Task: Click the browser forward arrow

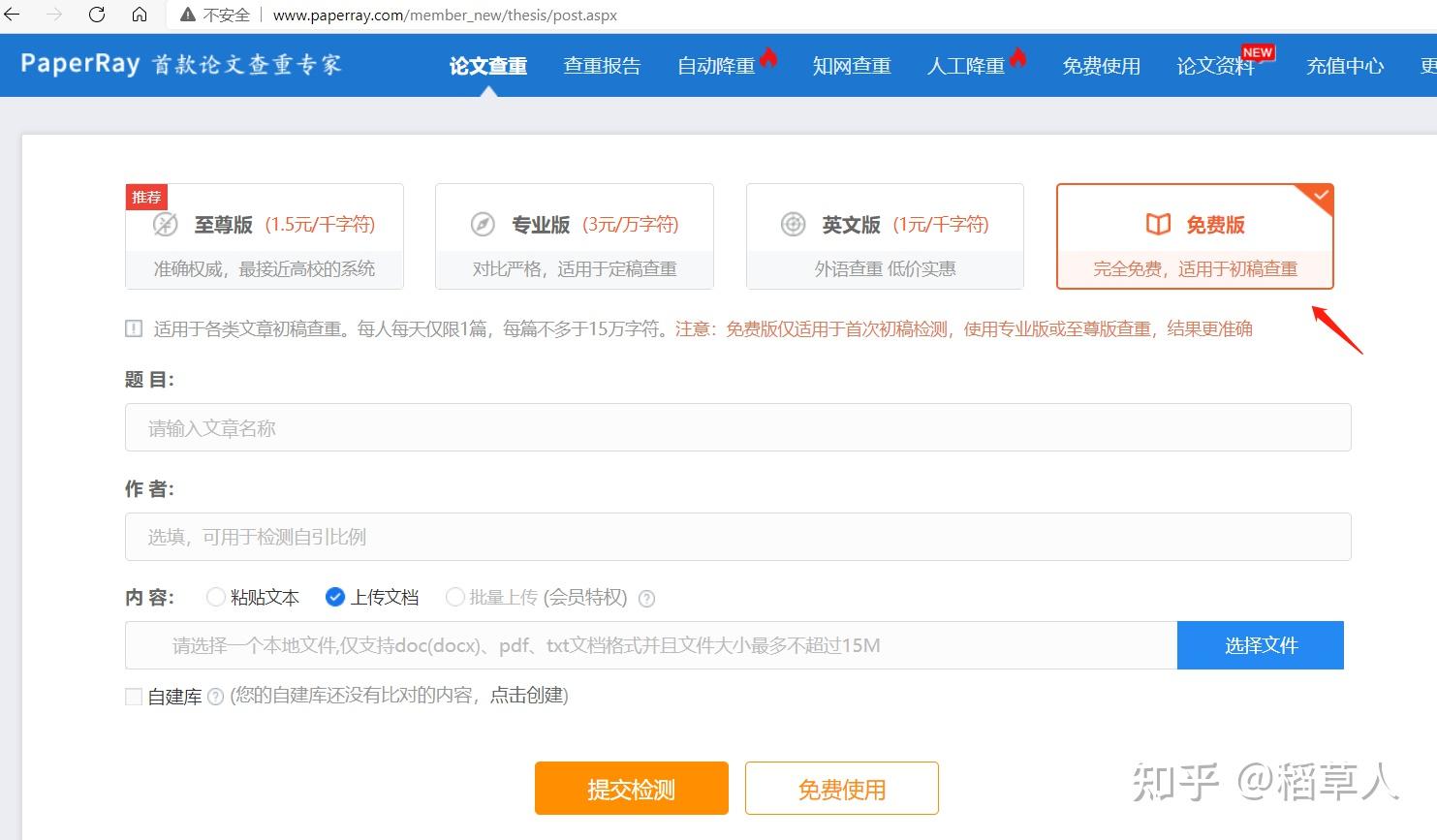Action: tap(54, 15)
